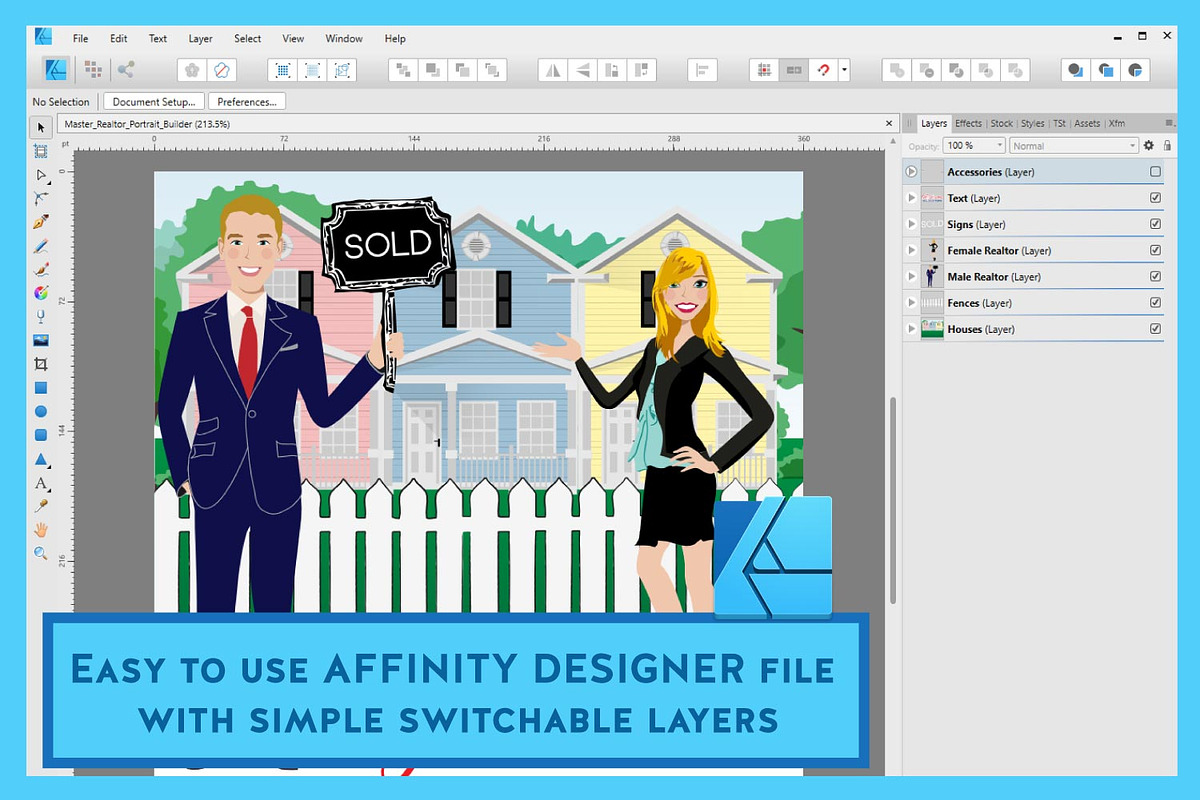Click the Male Realtor layer thumbnail

(x=932, y=277)
